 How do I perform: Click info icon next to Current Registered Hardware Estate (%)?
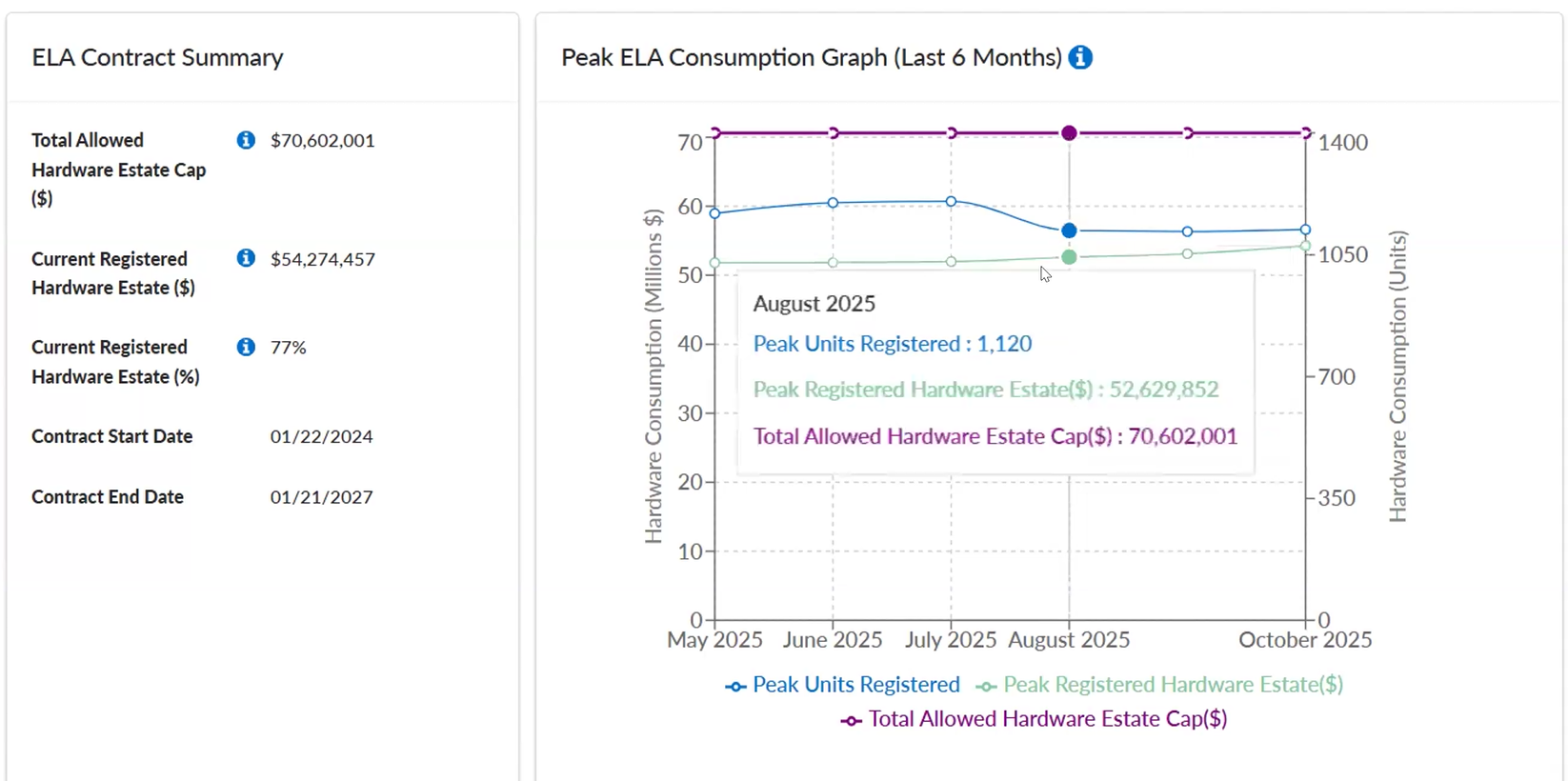[x=246, y=347]
